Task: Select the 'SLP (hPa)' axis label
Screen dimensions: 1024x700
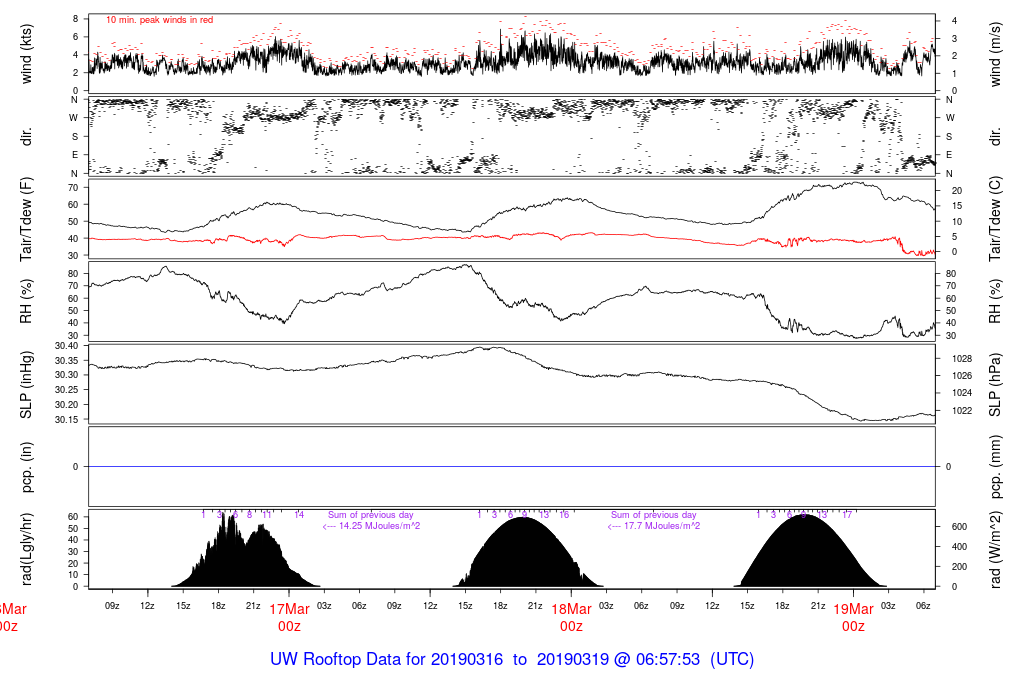Action: pyautogui.click(x=995, y=385)
